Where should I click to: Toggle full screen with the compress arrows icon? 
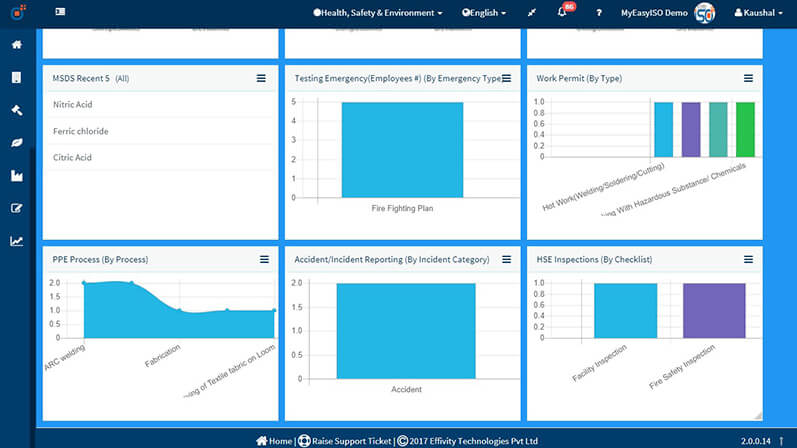click(x=531, y=13)
